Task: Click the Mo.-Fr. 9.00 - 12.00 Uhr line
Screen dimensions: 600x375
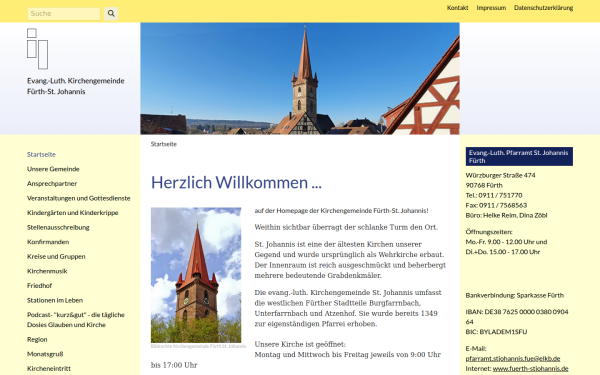Action: coord(506,242)
